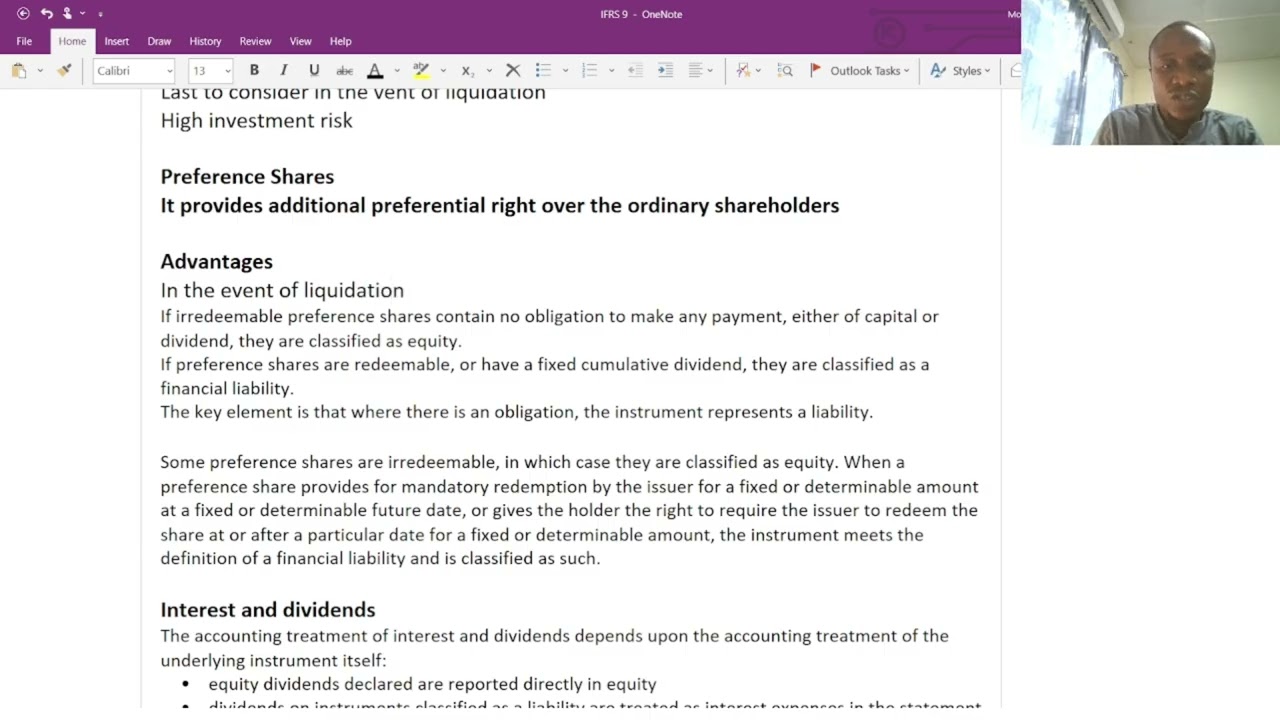Click the 'High investment risk' line
The width and height of the screenshot is (1280, 720).
(256, 120)
